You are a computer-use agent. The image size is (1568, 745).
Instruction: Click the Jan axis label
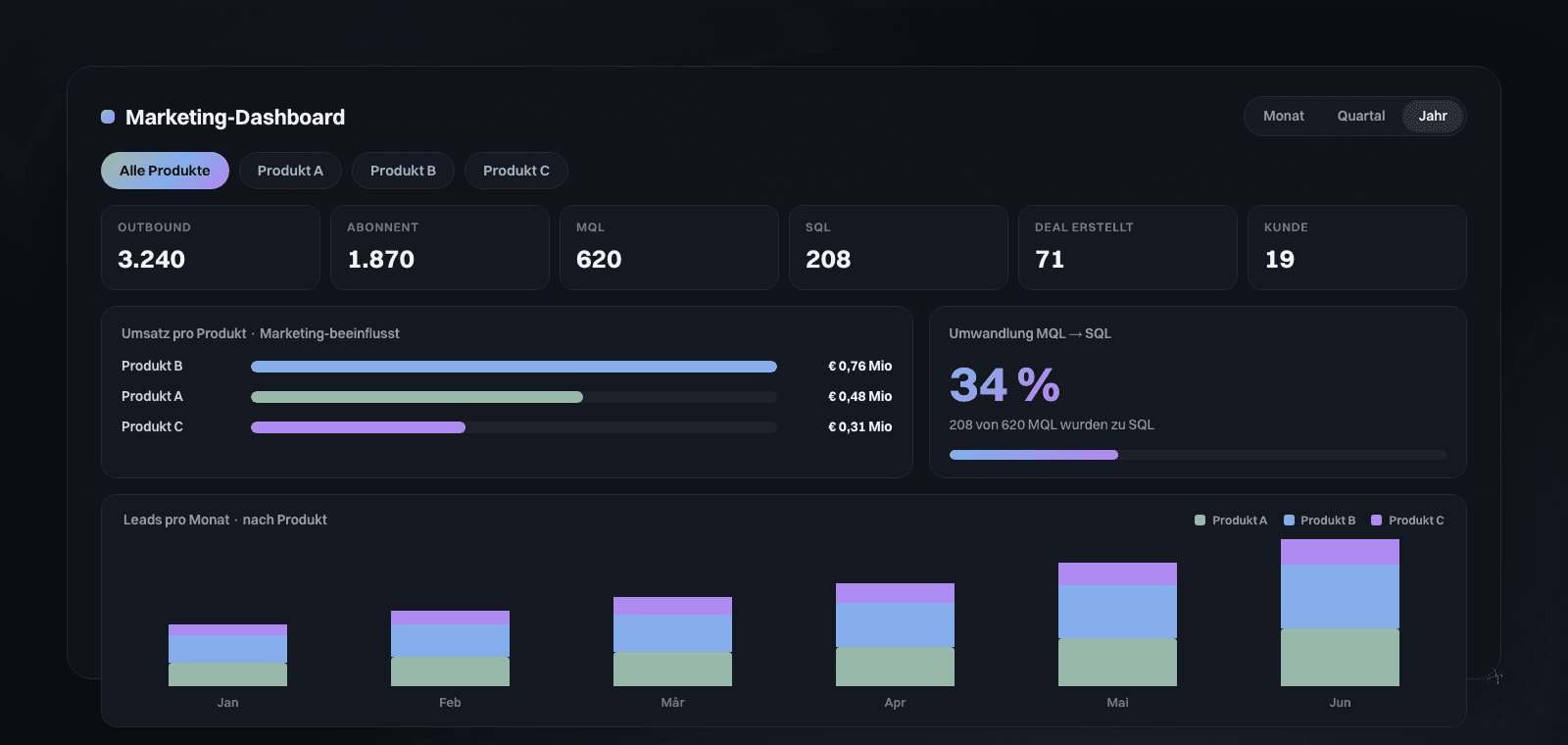[x=227, y=702]
